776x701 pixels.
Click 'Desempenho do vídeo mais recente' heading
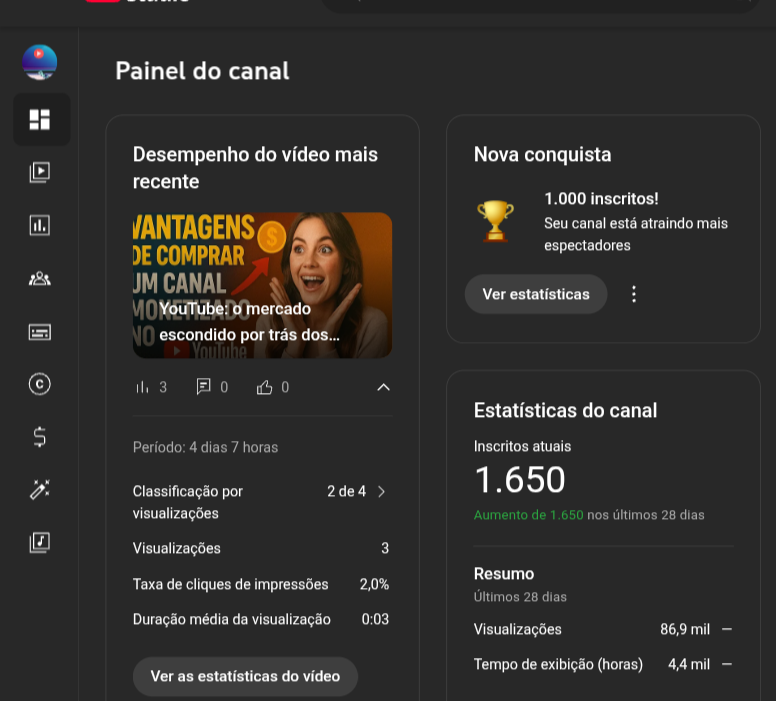255,168
